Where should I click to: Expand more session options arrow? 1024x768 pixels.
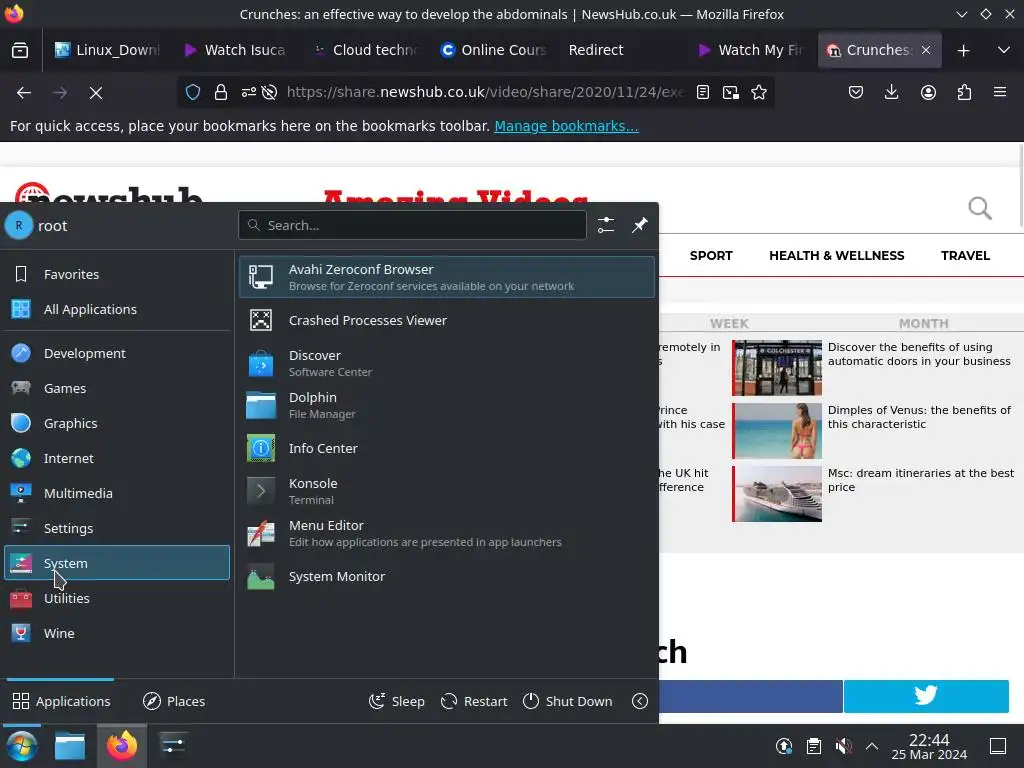tap(640, 701)
